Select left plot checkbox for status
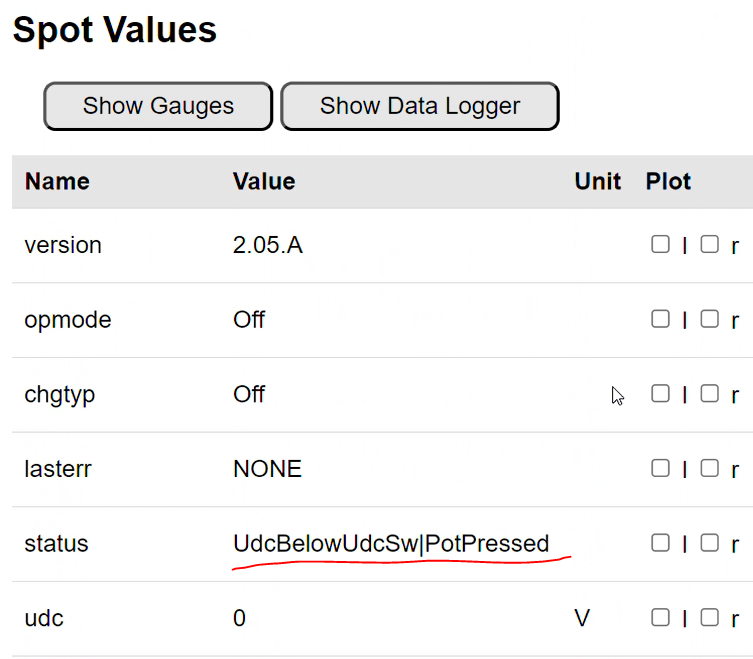Viewport: 753px width, 659px height. click(x=660, y=543)
